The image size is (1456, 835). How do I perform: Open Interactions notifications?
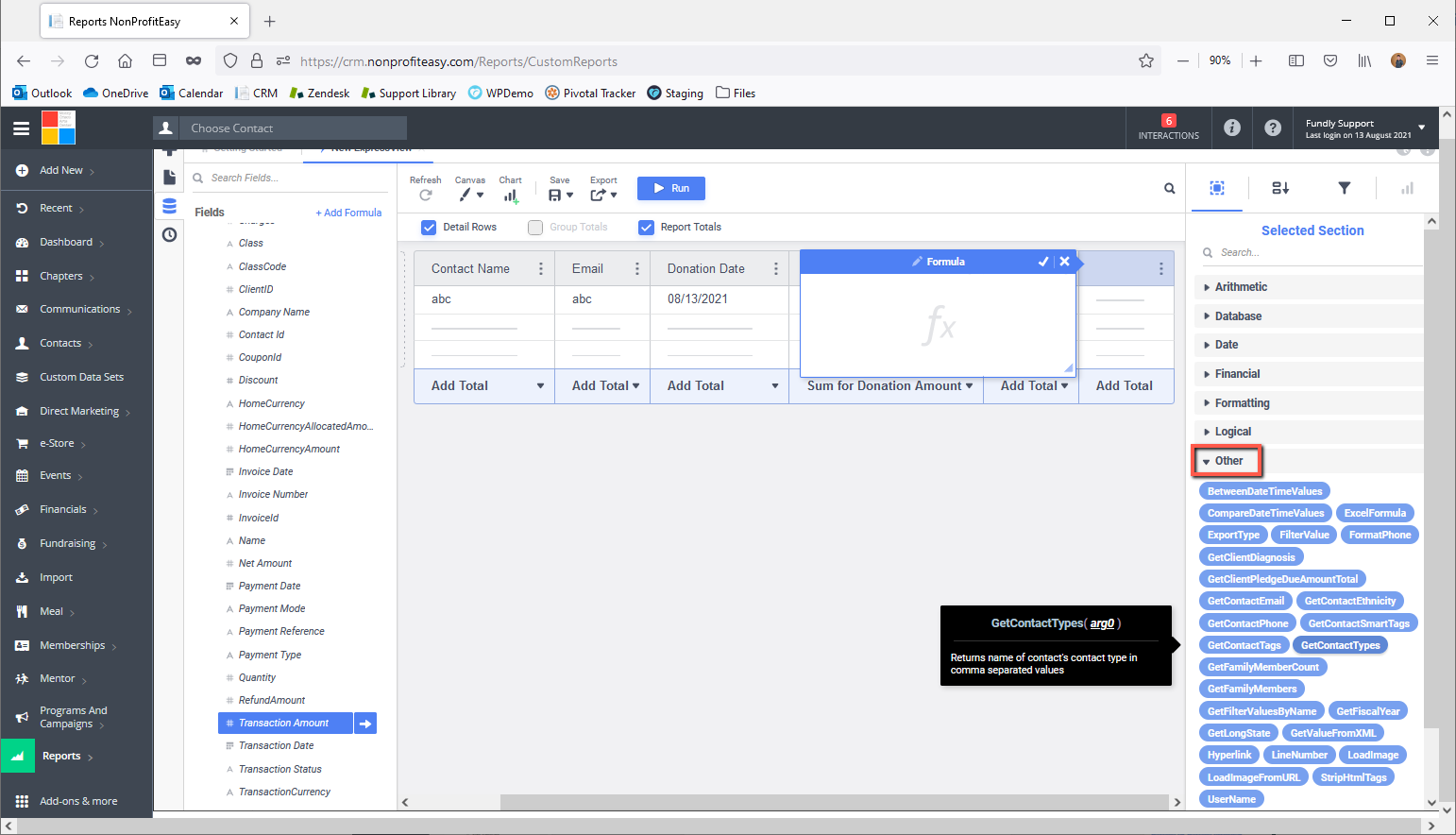1168,128
